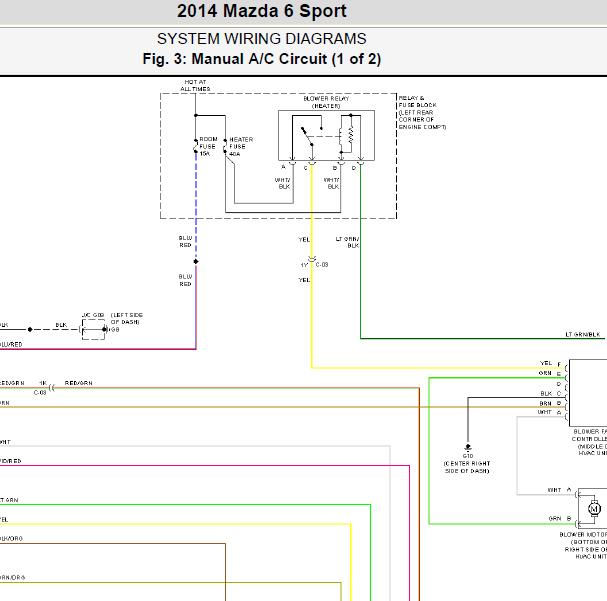Click the blower motor M symbol
Viewport: 607px width, 601px height.
(x=594, y=509)
